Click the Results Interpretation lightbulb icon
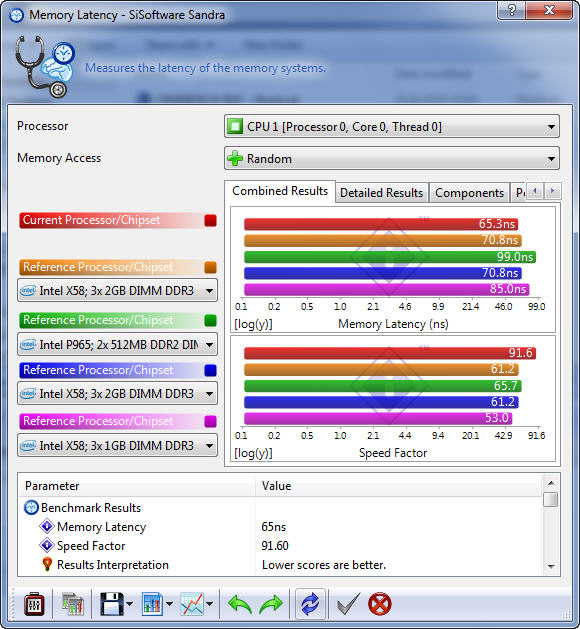 coord(47,564)
